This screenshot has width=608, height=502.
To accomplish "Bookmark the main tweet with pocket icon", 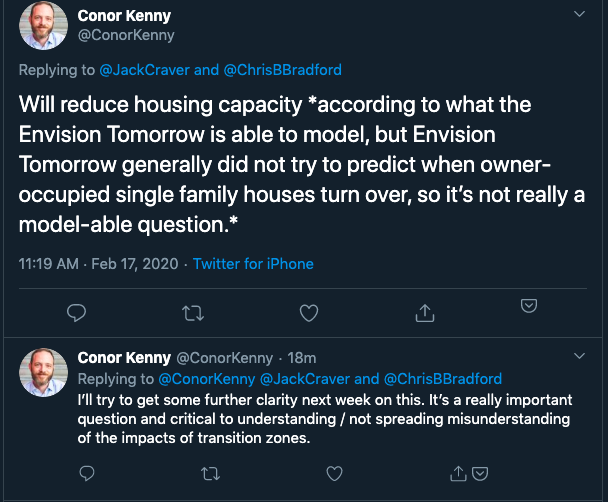I will [529, 305].
